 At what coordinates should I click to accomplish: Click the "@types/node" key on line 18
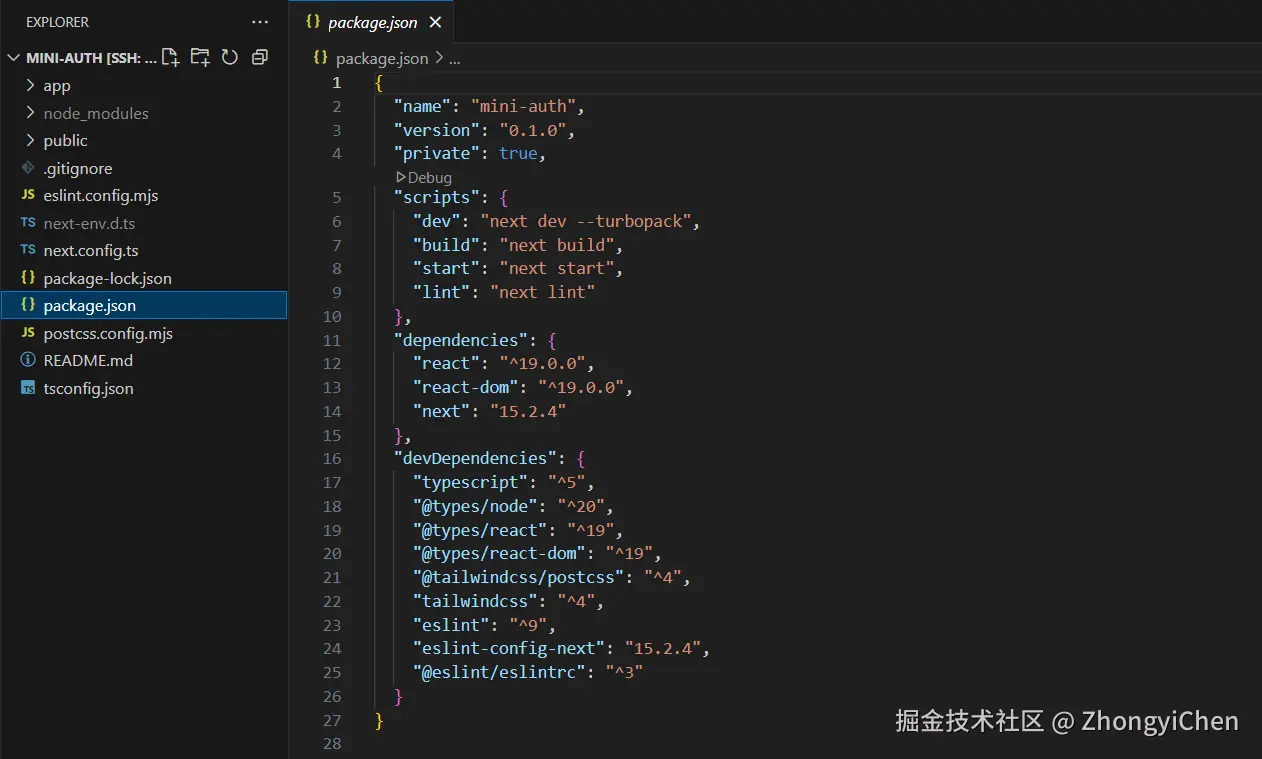coord(476,506)
